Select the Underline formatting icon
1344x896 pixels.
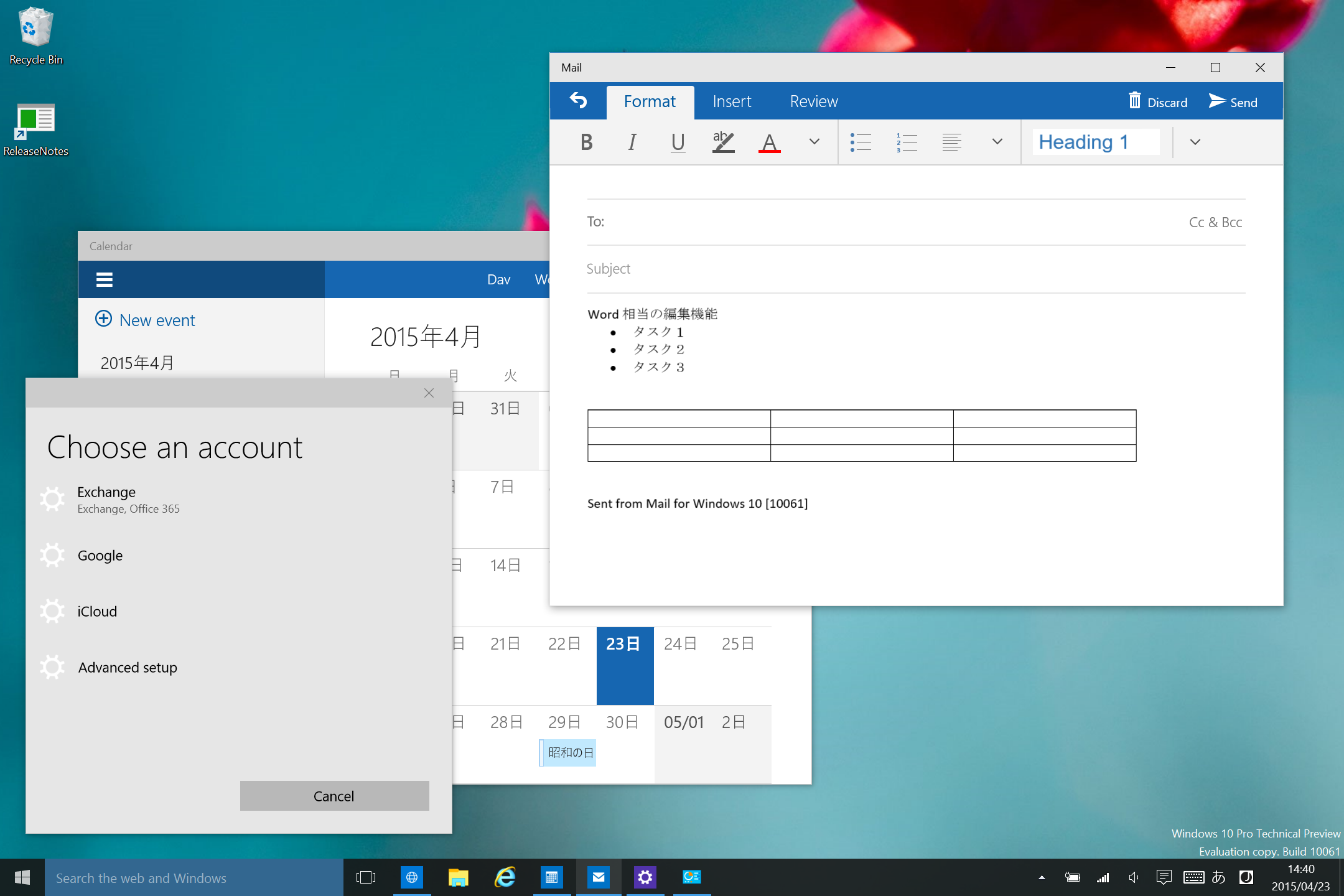pyautogui.click(x=678, y=142)
